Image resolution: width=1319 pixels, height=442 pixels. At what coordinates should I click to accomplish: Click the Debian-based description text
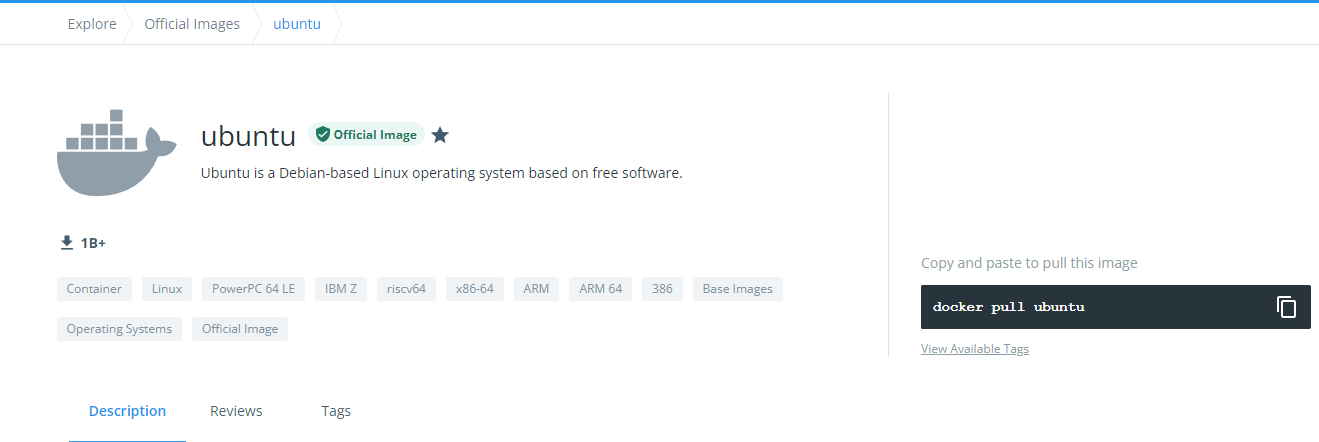point(441,173)
